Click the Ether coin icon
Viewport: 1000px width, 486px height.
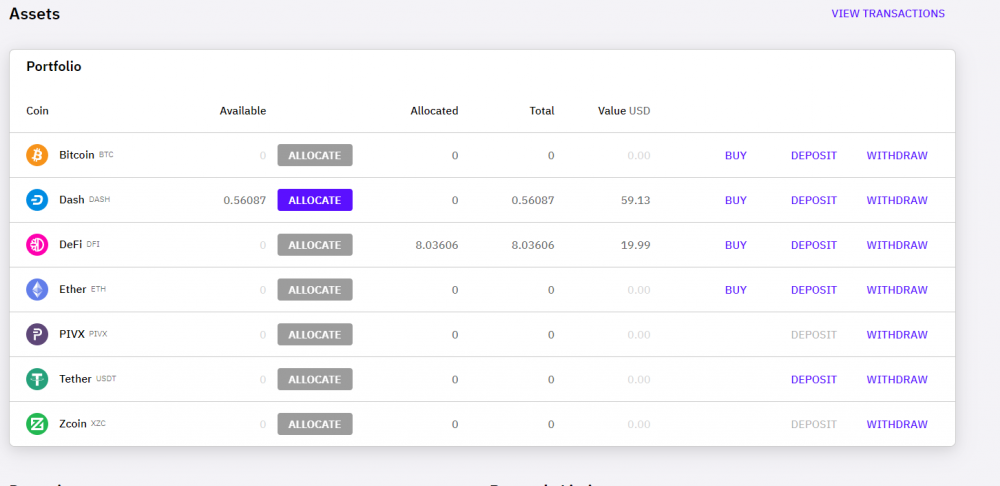tap(37, 290)
